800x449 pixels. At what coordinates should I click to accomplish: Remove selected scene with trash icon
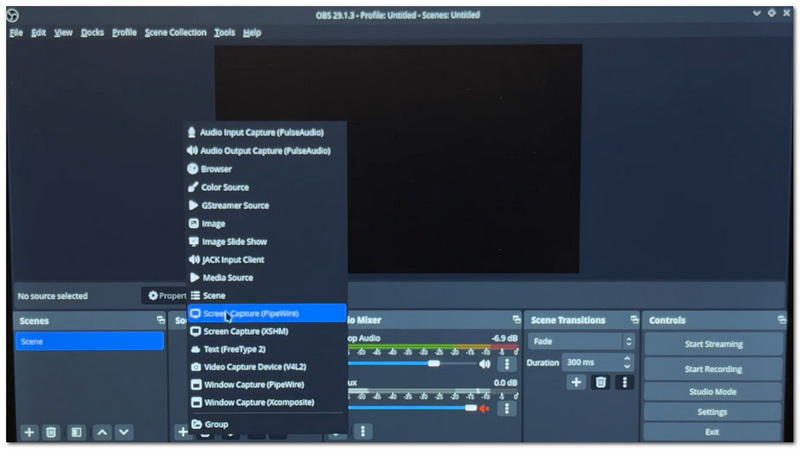[x=51, y=432]
